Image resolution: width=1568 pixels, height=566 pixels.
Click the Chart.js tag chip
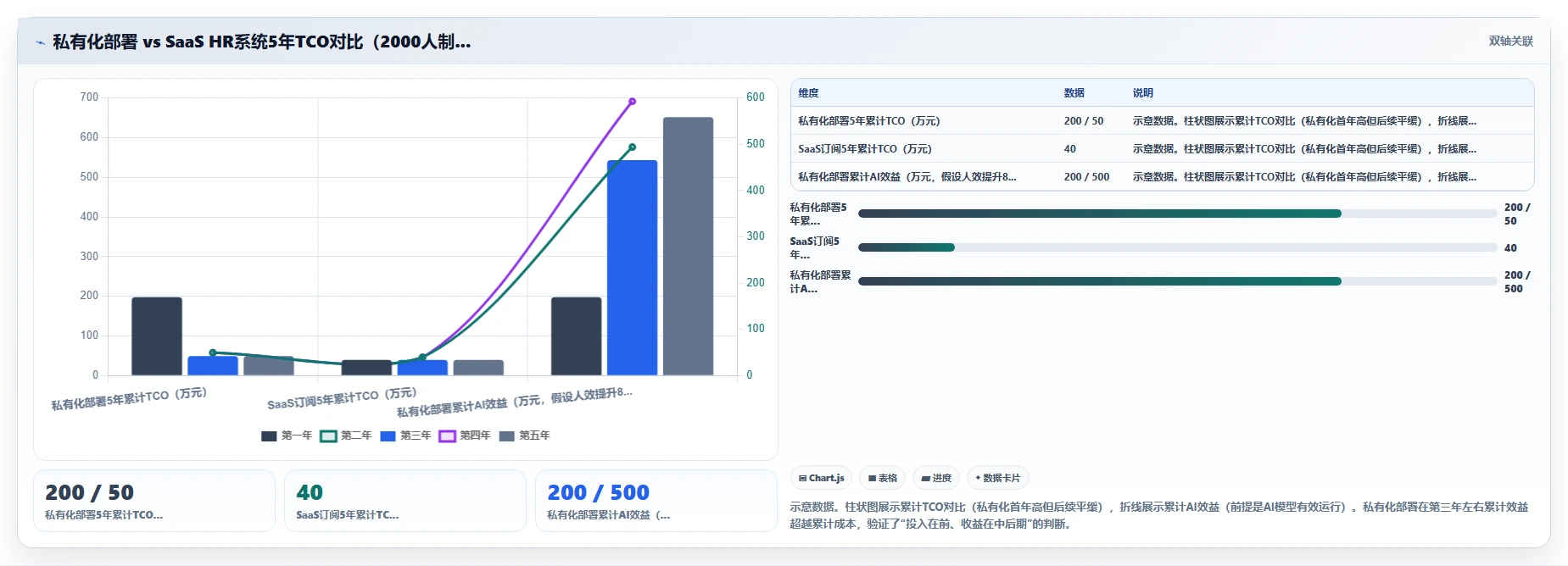coord(821,478)
